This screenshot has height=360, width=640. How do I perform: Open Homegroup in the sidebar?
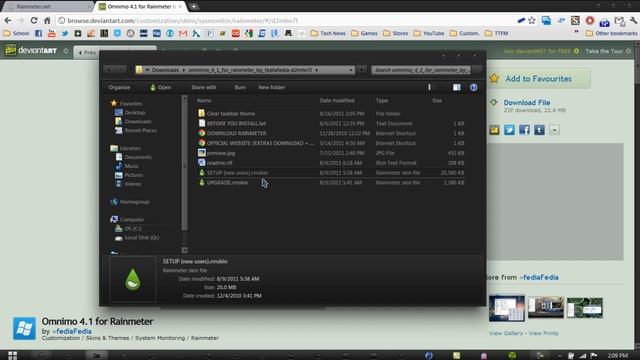tap(134, 202)
